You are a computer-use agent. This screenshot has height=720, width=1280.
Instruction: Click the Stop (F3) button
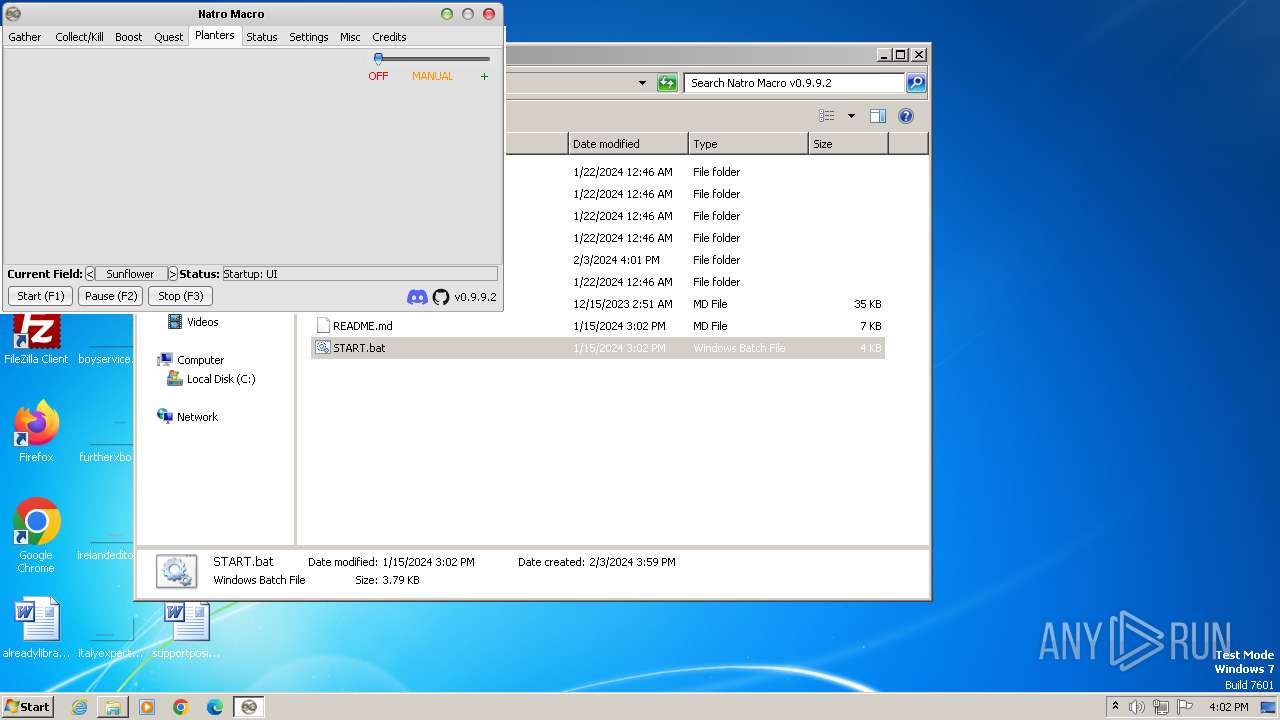pos(181,296)
